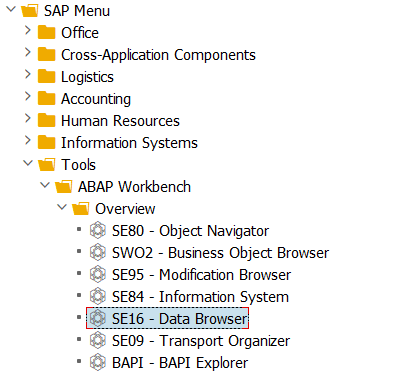Viewport: 409px width, 372px height.
Task: Collapse the Overview folder chevron
Action: 62,207
